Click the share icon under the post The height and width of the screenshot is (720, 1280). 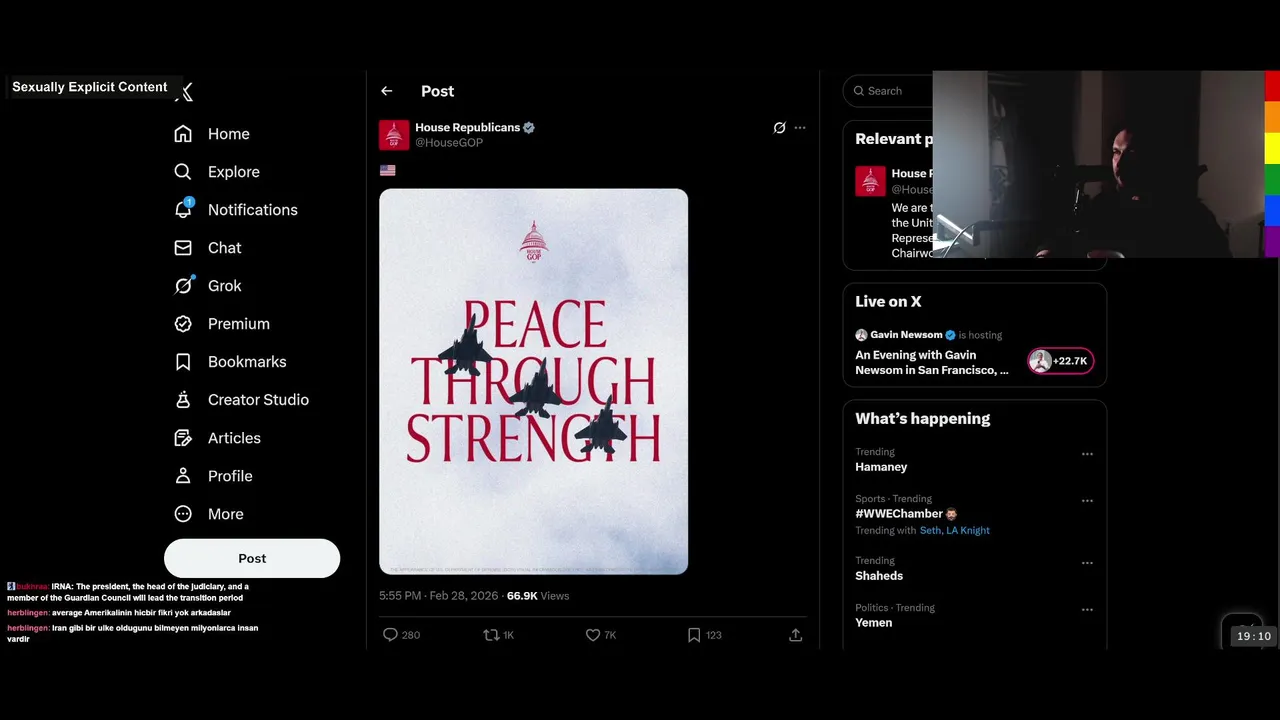pos(796,635)
